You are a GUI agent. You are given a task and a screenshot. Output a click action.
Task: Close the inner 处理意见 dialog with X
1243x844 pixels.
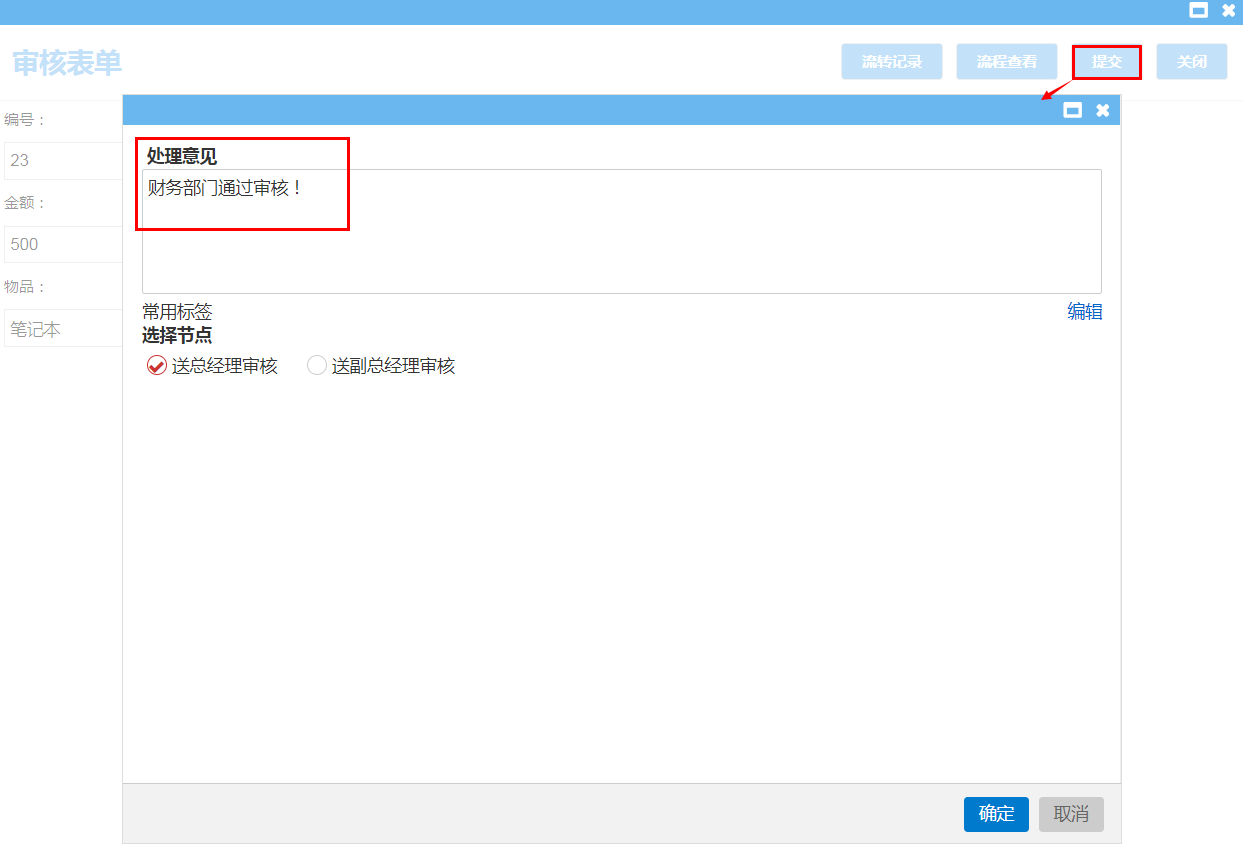click(1102, 110)
